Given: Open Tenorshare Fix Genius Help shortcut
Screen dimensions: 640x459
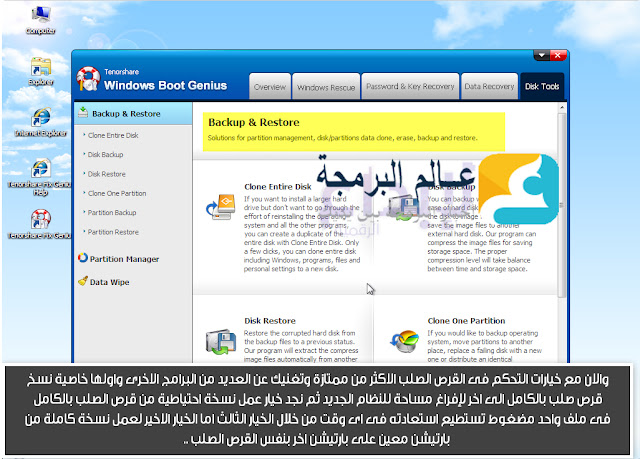Looking at the screenshot, I should (x=40, y=177).
